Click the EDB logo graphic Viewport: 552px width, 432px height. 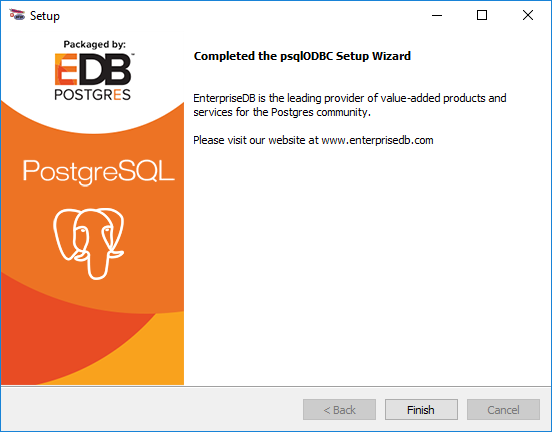tap(94, 69)
